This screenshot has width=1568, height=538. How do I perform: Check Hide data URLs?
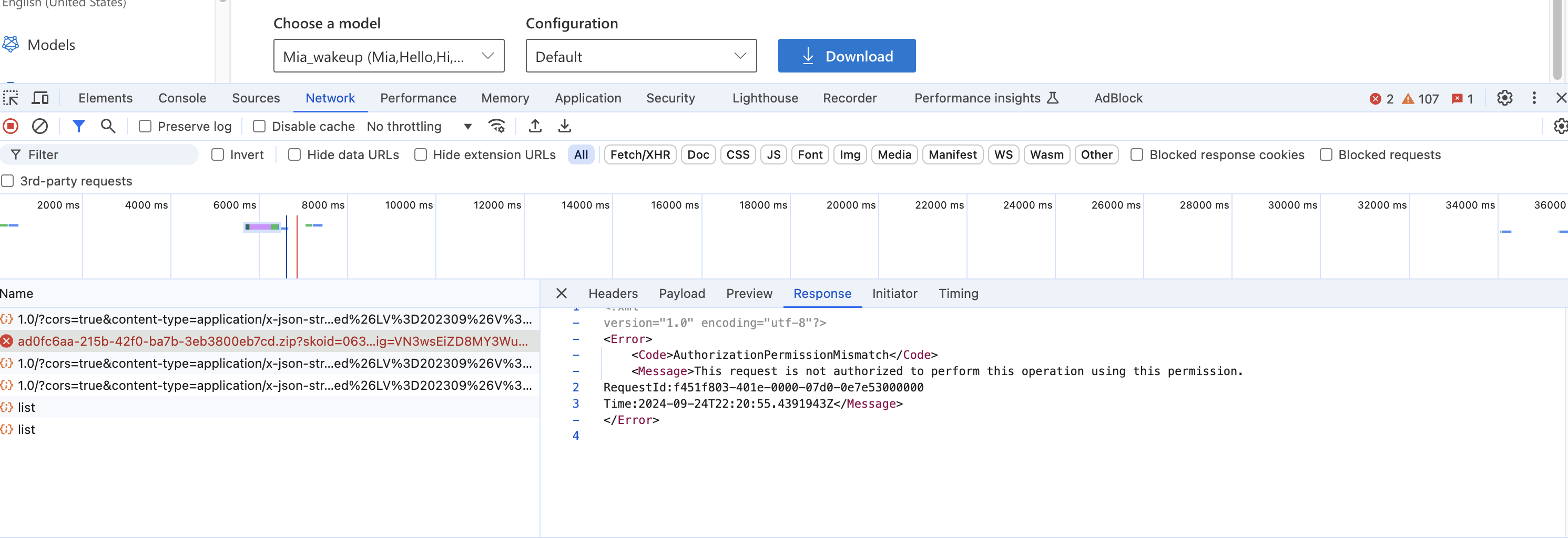coord(294,154)
